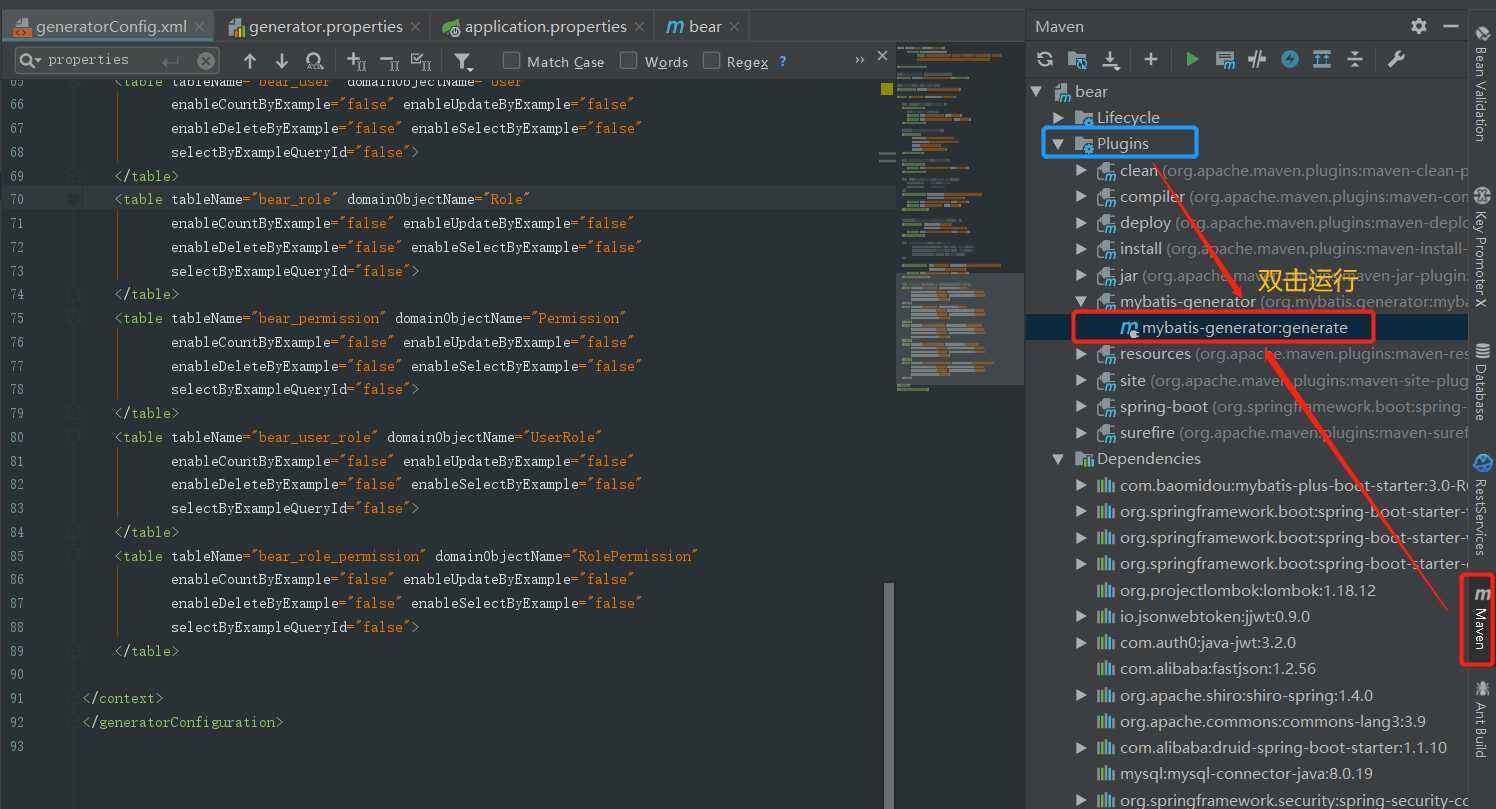The height and width of the screenshot is (809, 1496).
Task: Open RestServices side panel
Action: pyautogui.click(x=1482, y=505)
